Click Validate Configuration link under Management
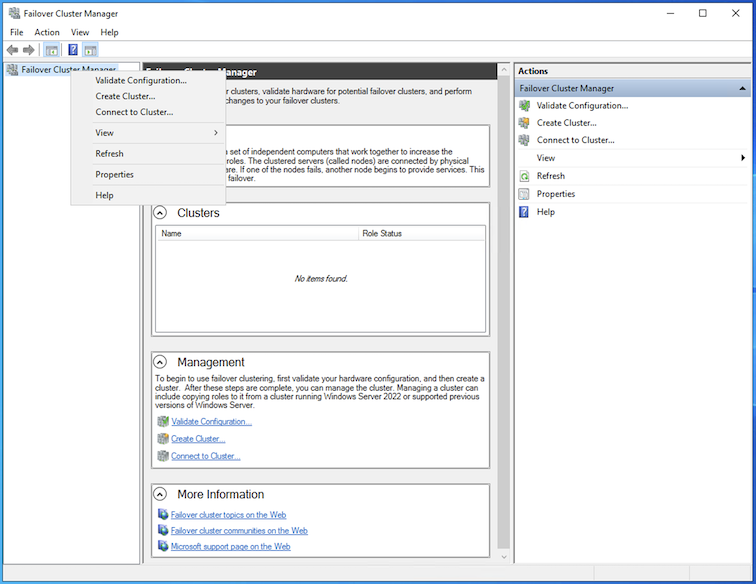Viewport: 756px width, 584px height. pyautogui.click(x=212, y=421)
